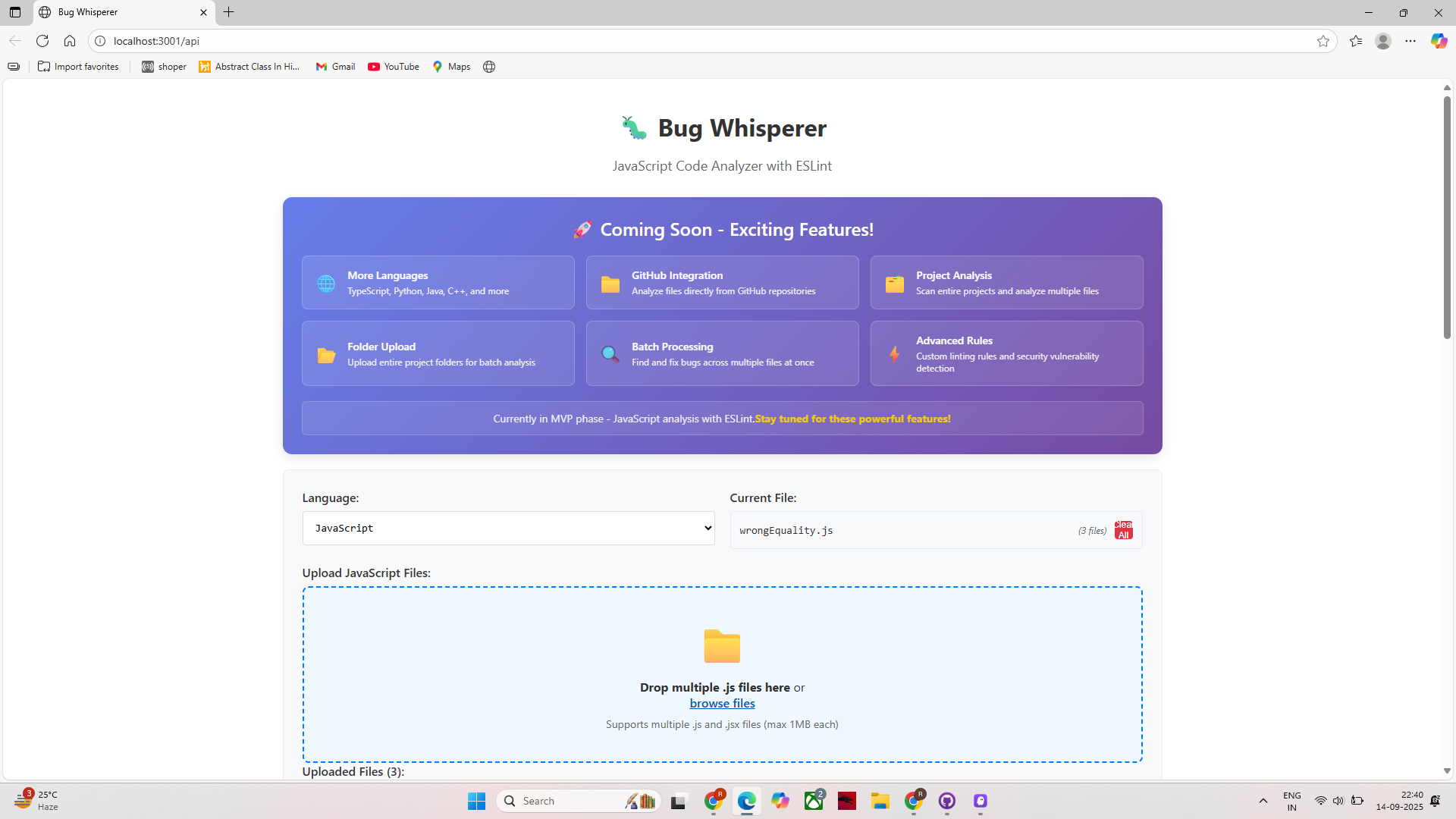This screenshot has height=819, width=1456.
Task: Click the yellow folder icon in drop zone
Action: [x=722, y=646]
